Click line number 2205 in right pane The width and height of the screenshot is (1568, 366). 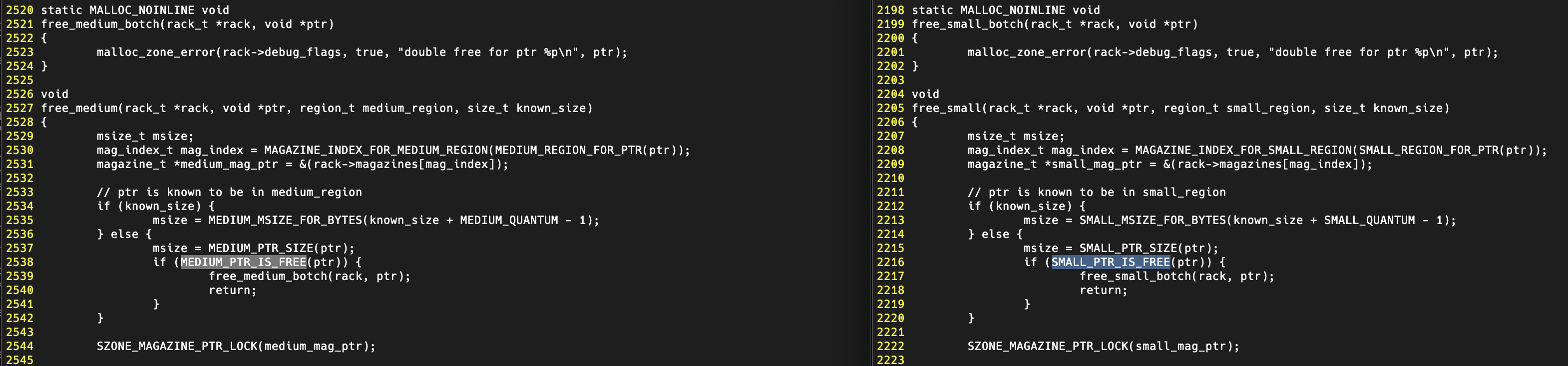890,108
